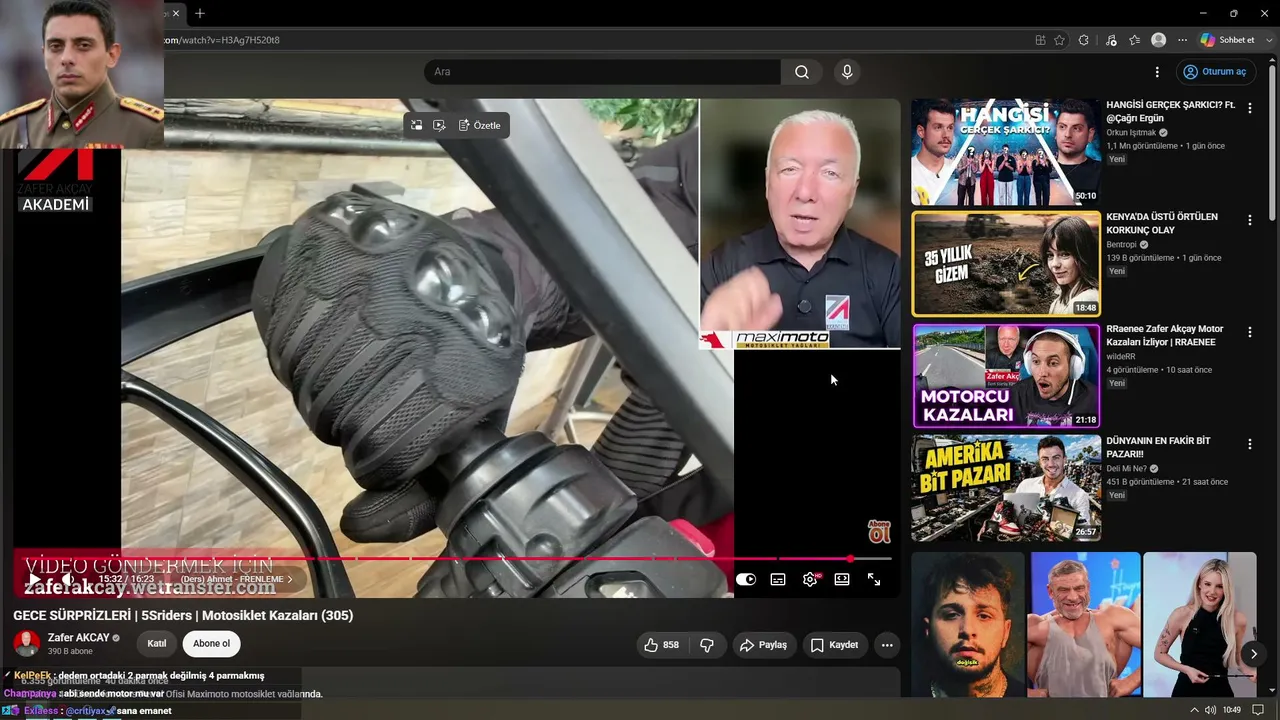Click the video enhance overlay icon
This screenshot has width=1280, height=720.
point(439,125)
